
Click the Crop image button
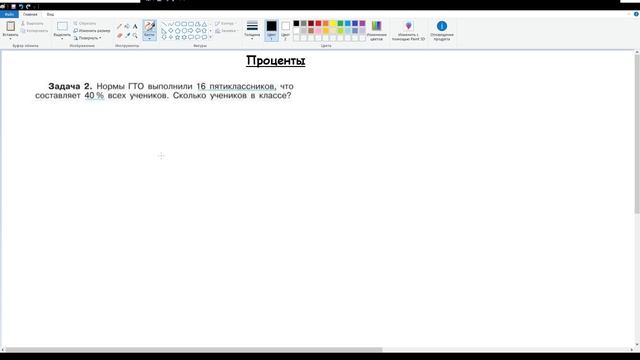pyautogui.click(x=85, y=23)
